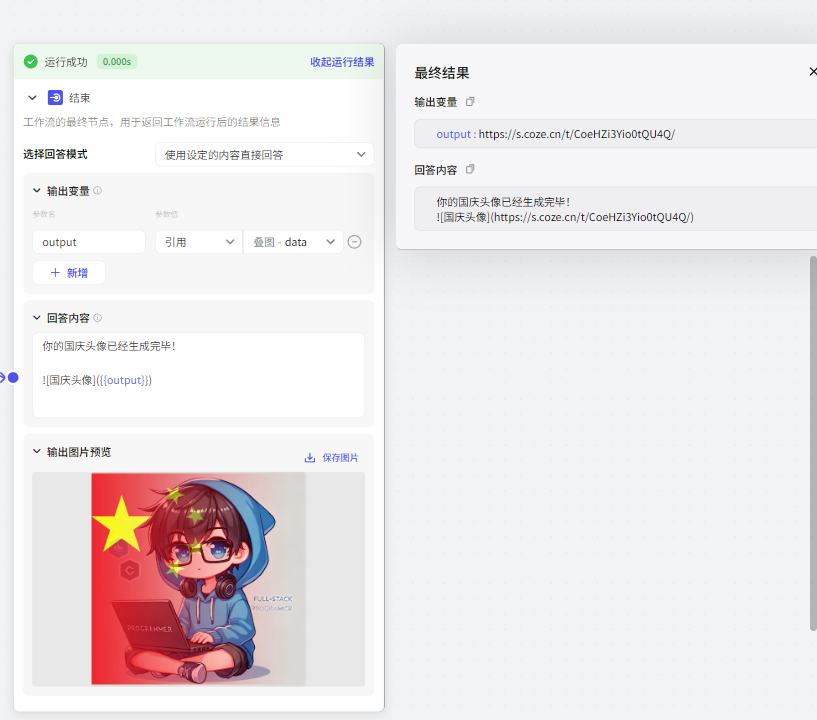Click 收起运行结果 link
The image size is (817, 720).
(x=342, y=62)
